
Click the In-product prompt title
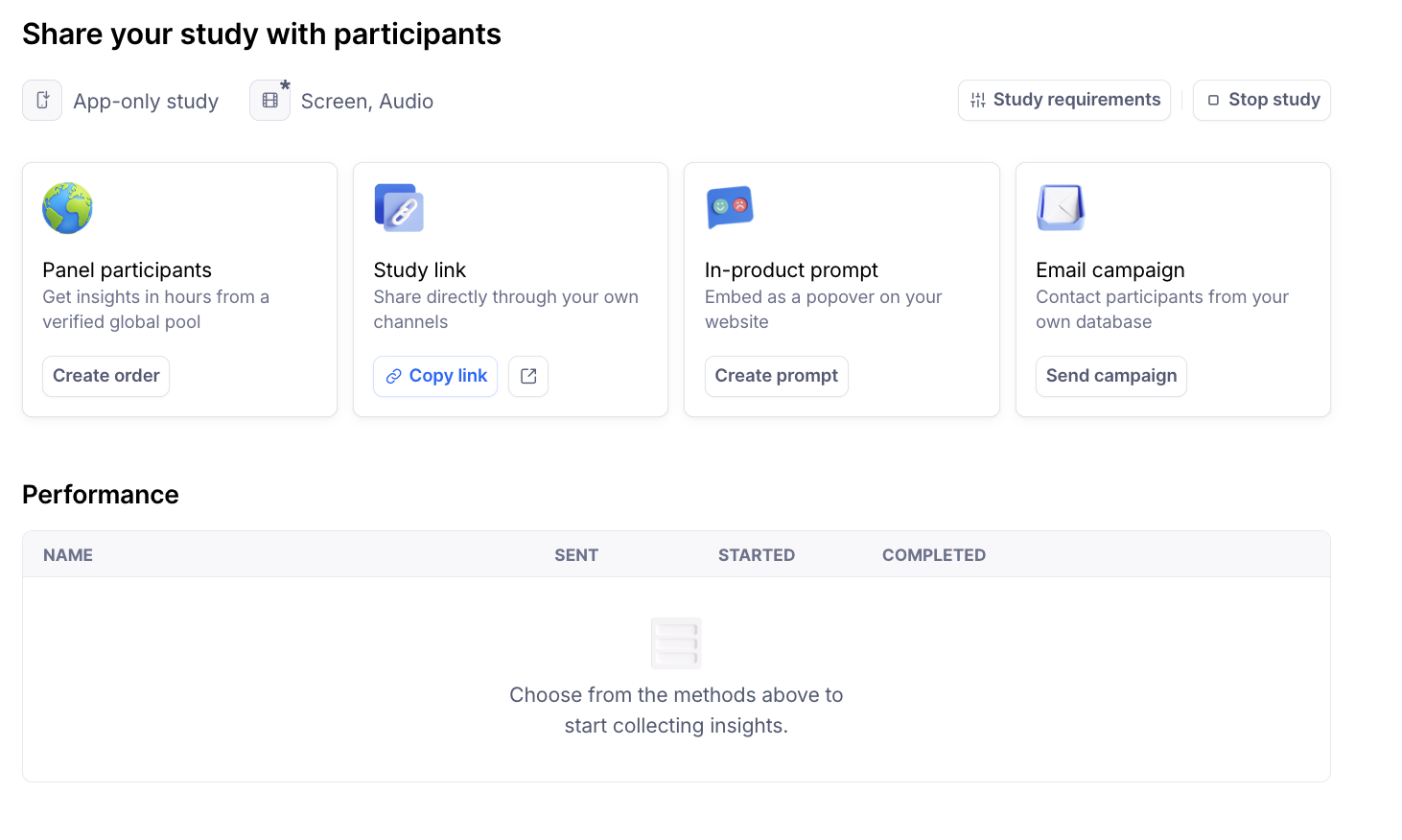point(791,270)
